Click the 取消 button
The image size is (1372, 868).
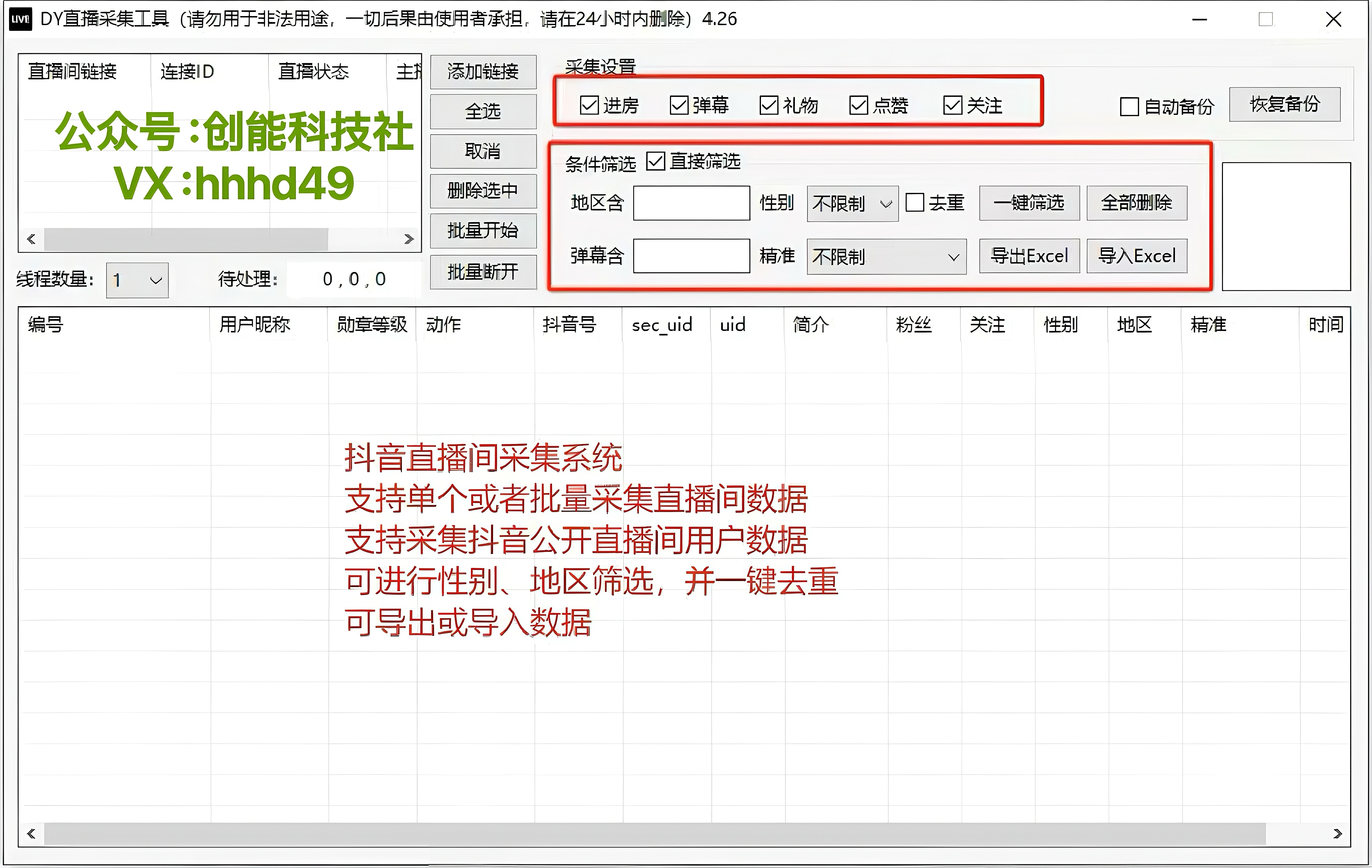pyautogui.click(x=483, y=151)
